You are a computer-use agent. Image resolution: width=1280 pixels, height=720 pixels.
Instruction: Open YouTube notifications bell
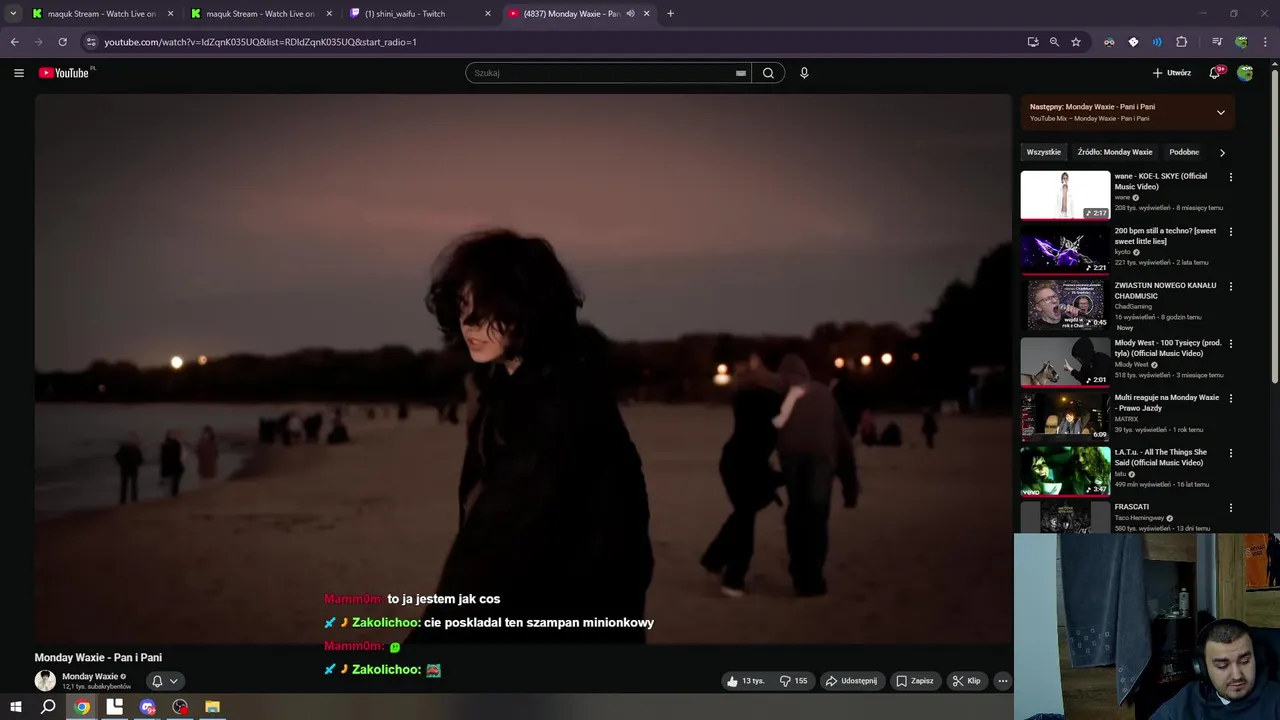(x=1215, y=73)
